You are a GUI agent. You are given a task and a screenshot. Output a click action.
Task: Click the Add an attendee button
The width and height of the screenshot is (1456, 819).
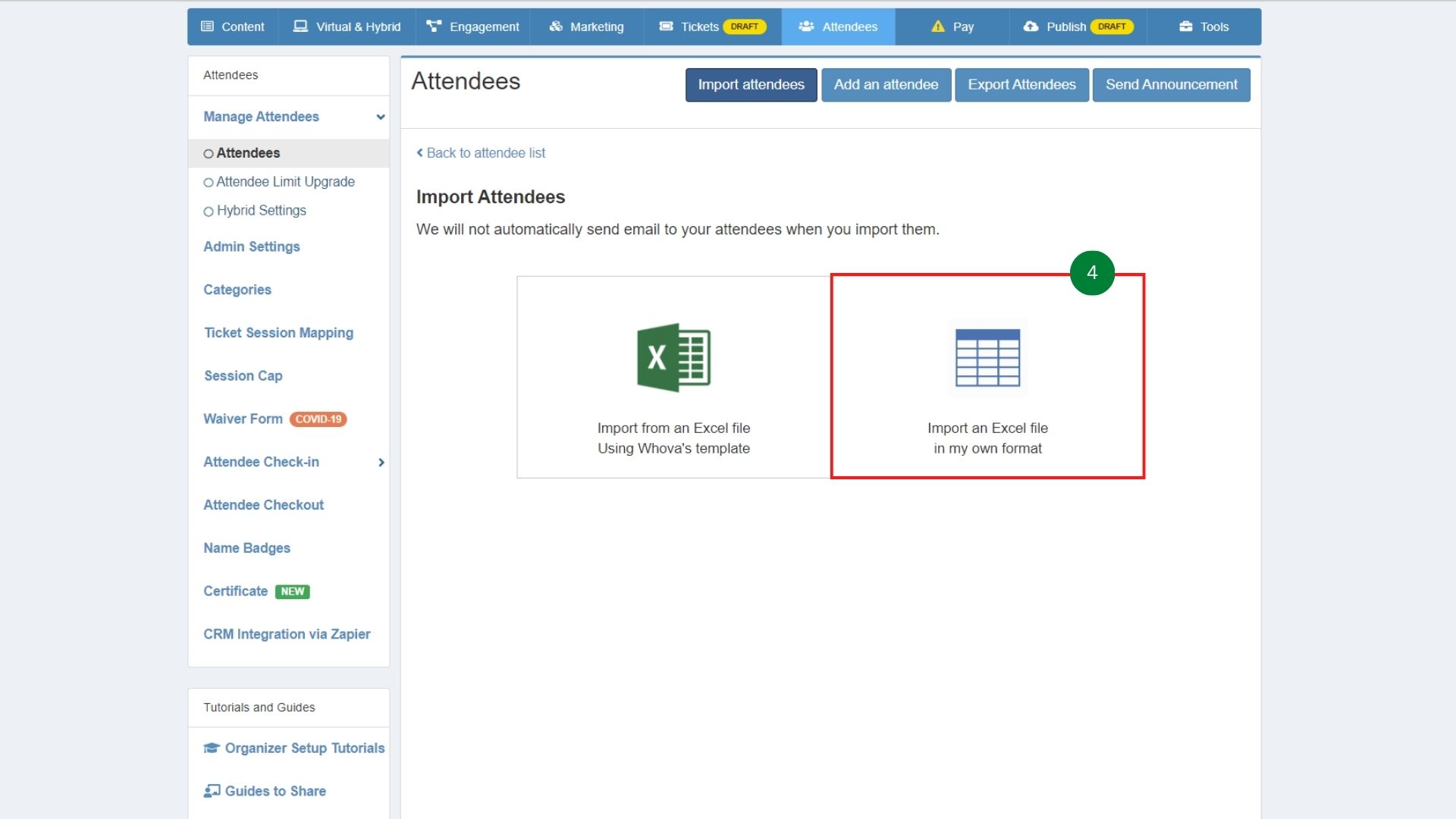pos(886,85)
